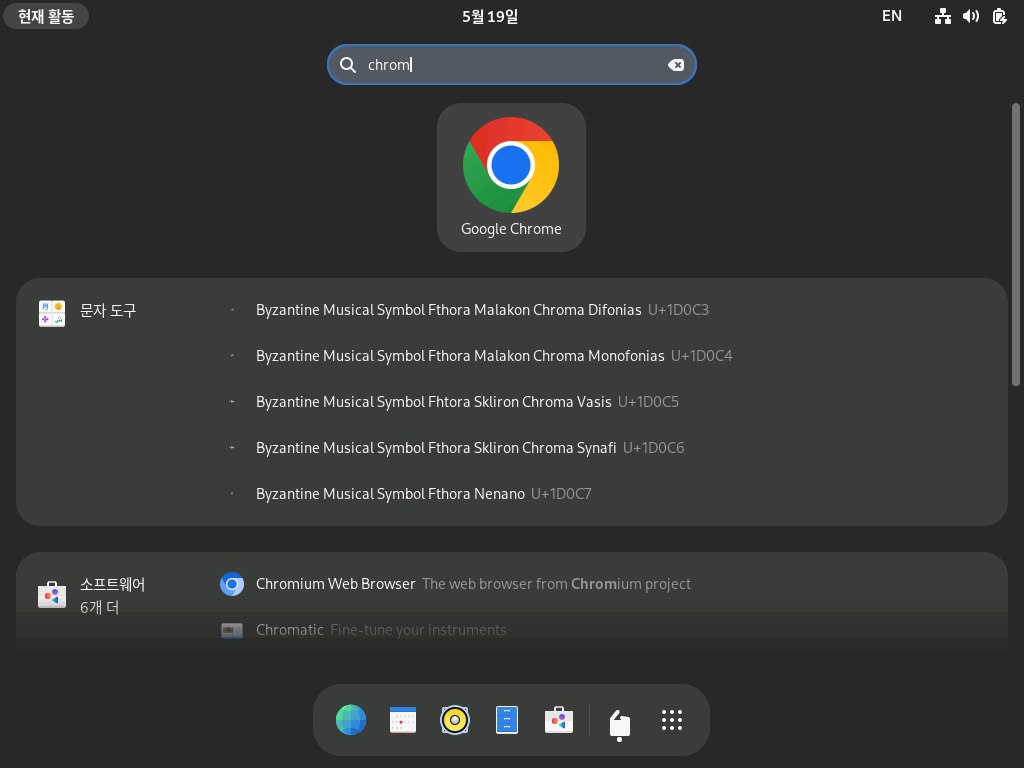Open the 5월 19일 date menu
The height and width of the screenshot is (768, 1024).
(x=490, y=16)
